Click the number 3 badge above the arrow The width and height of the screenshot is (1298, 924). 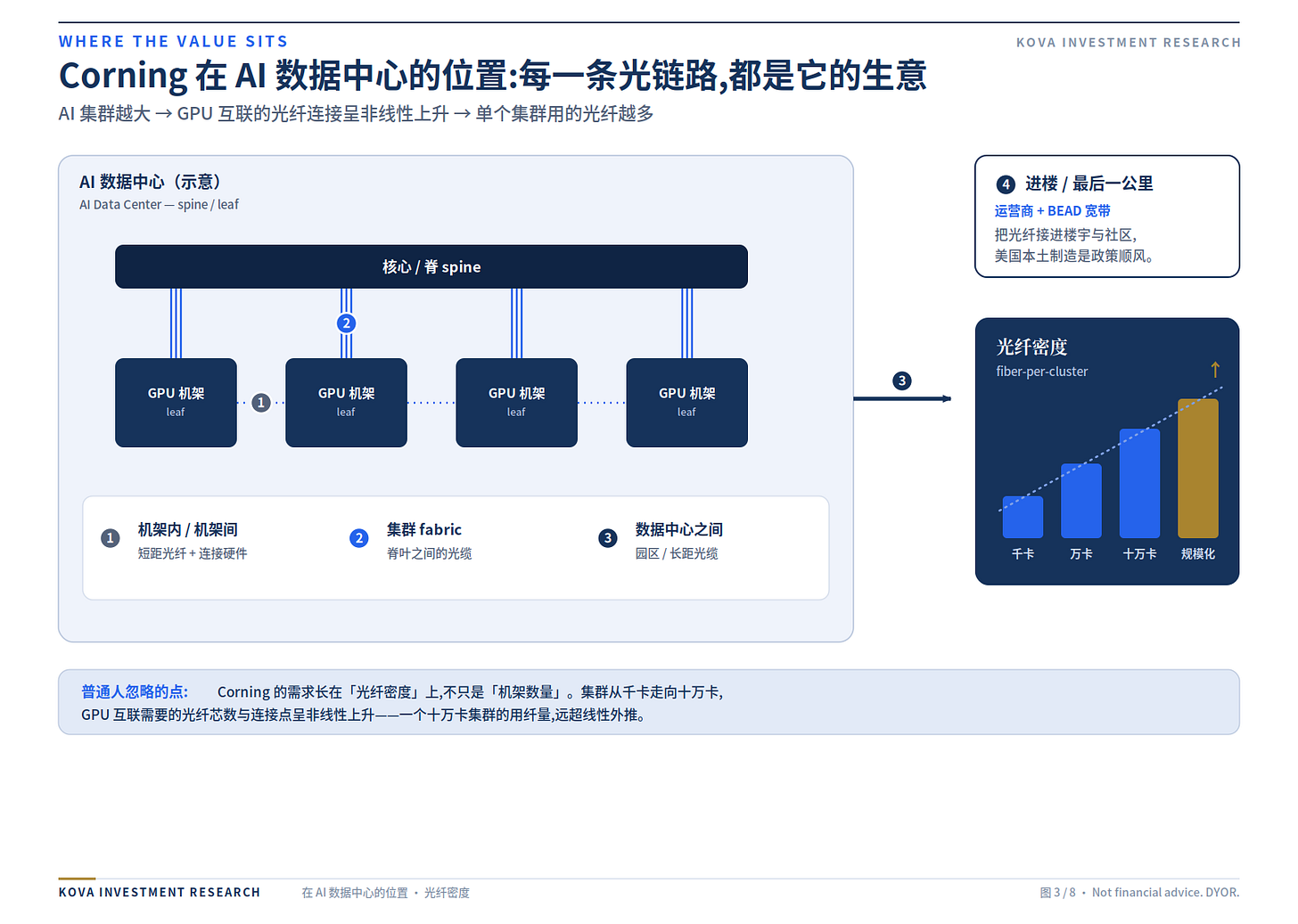[901, 380]
